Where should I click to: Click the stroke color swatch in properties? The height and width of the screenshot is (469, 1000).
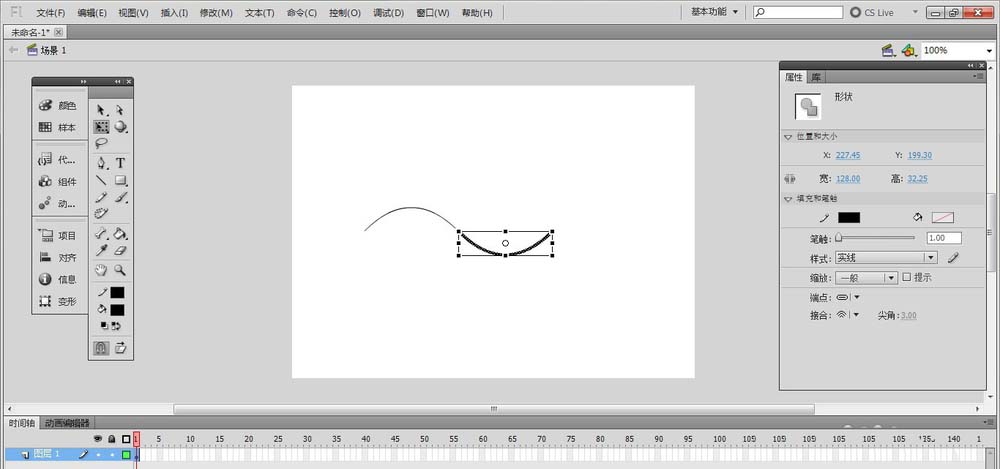(x=849, y=217)
